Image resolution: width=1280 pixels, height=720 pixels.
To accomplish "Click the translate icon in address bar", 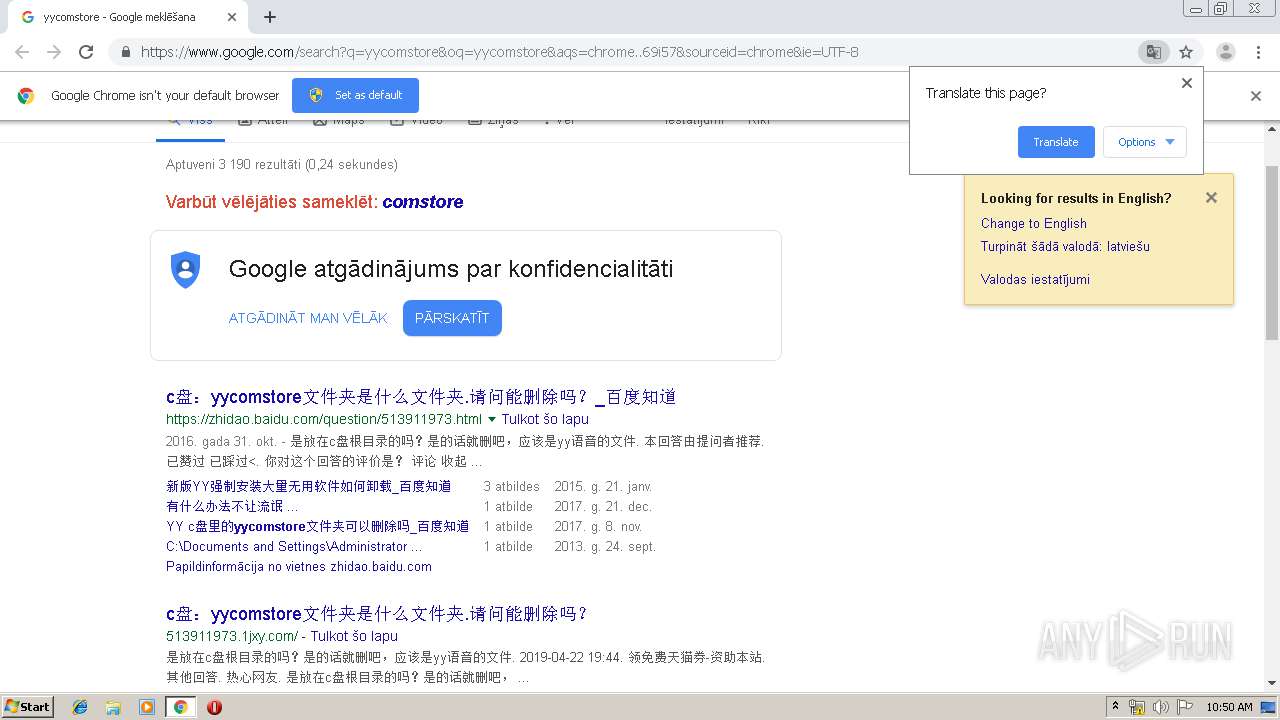I will (x=1154, y=52).
